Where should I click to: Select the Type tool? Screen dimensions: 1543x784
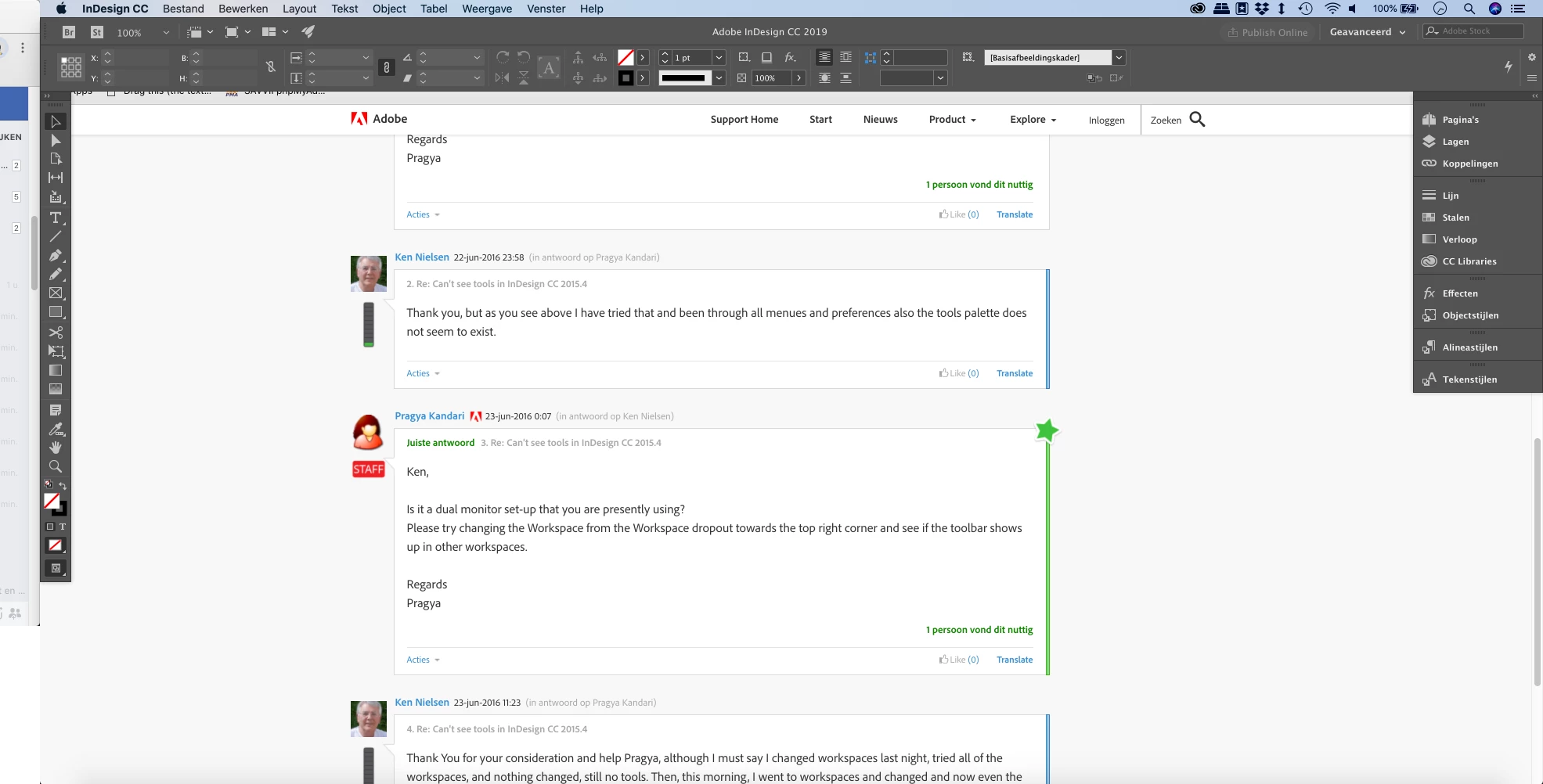[x=56, y=218]
